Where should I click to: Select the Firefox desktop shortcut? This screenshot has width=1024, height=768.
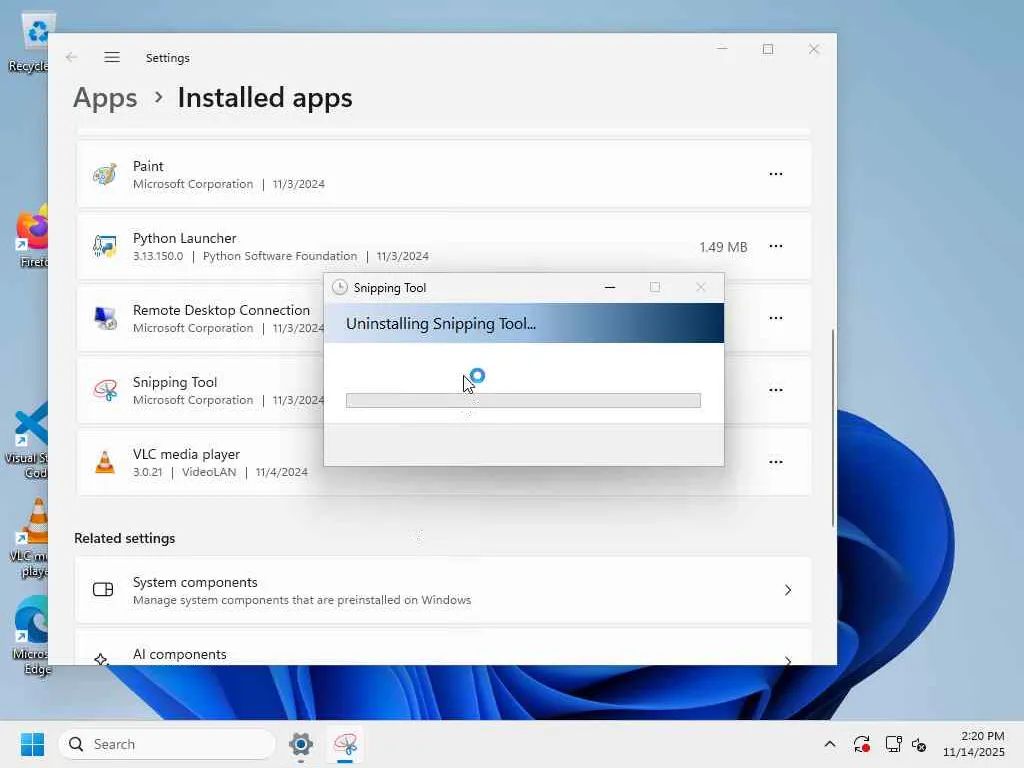pyautogui.click(x=31, y=237)
